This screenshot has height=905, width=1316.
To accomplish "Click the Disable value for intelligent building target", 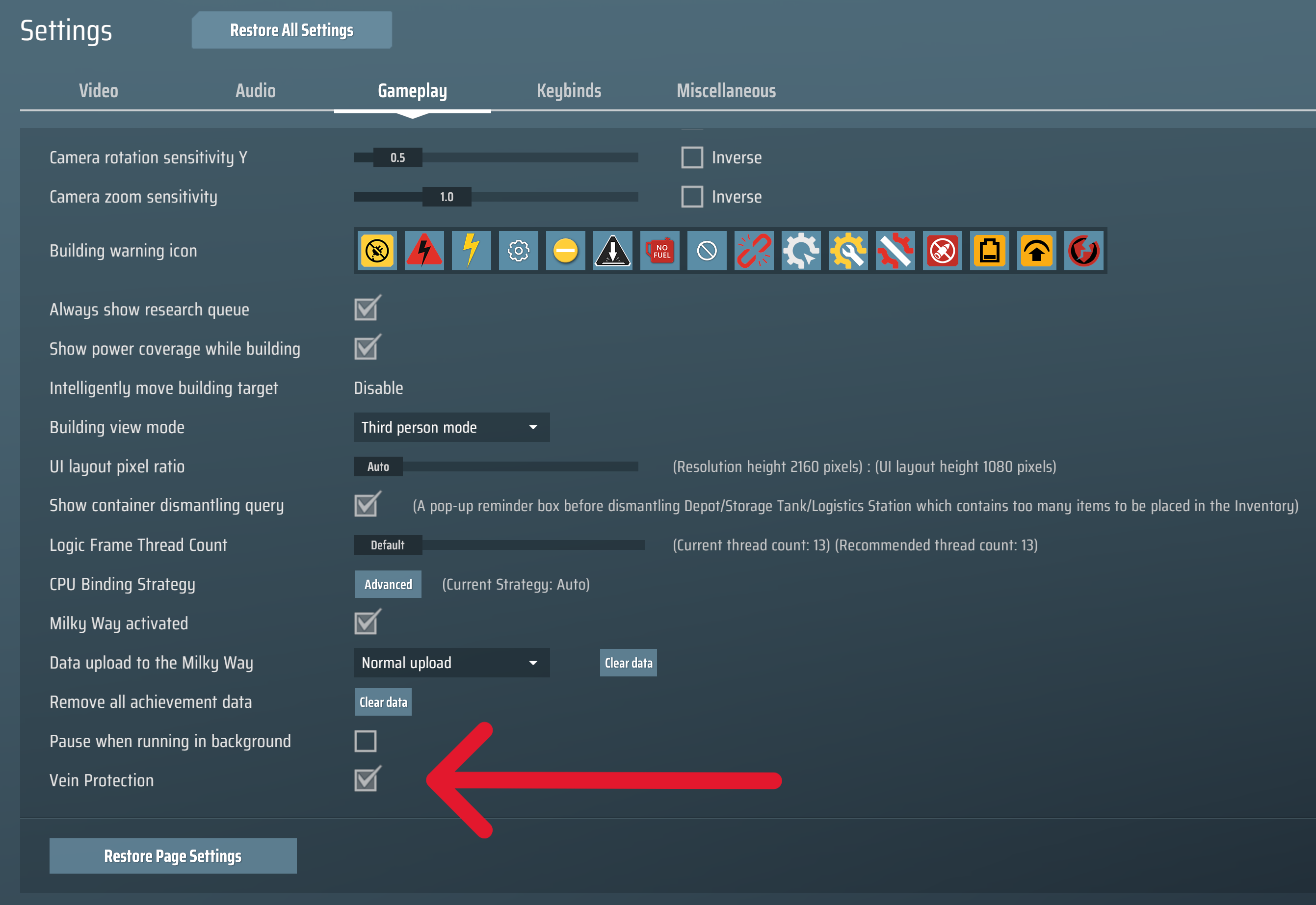I will coord(378,388).
